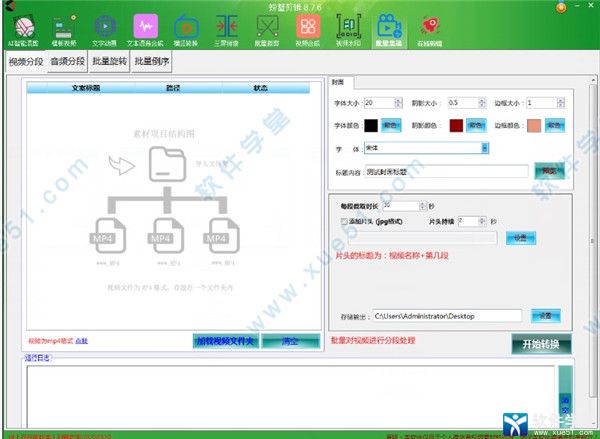Open the 模板视频 template video tool
600x439 pixels.
(x=64, y=31)
